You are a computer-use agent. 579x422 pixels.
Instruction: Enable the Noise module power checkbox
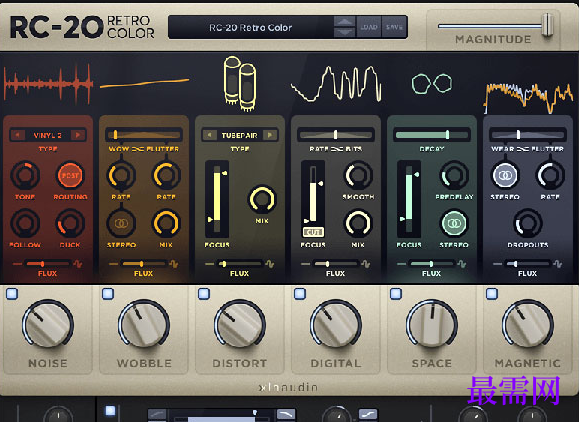click(x=12, y=294)
